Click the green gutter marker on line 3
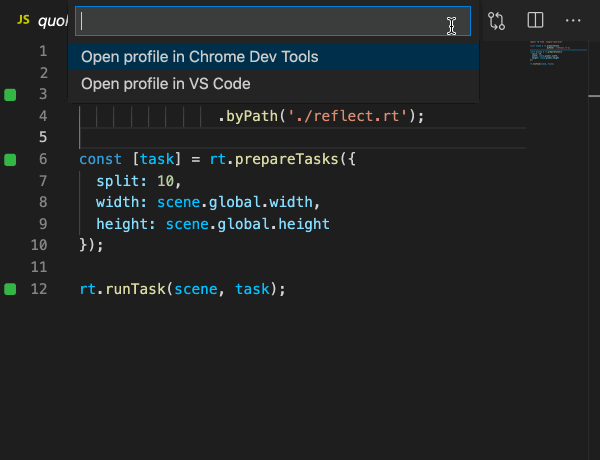The height and width of the screenshot is (460, 600). 11,94
